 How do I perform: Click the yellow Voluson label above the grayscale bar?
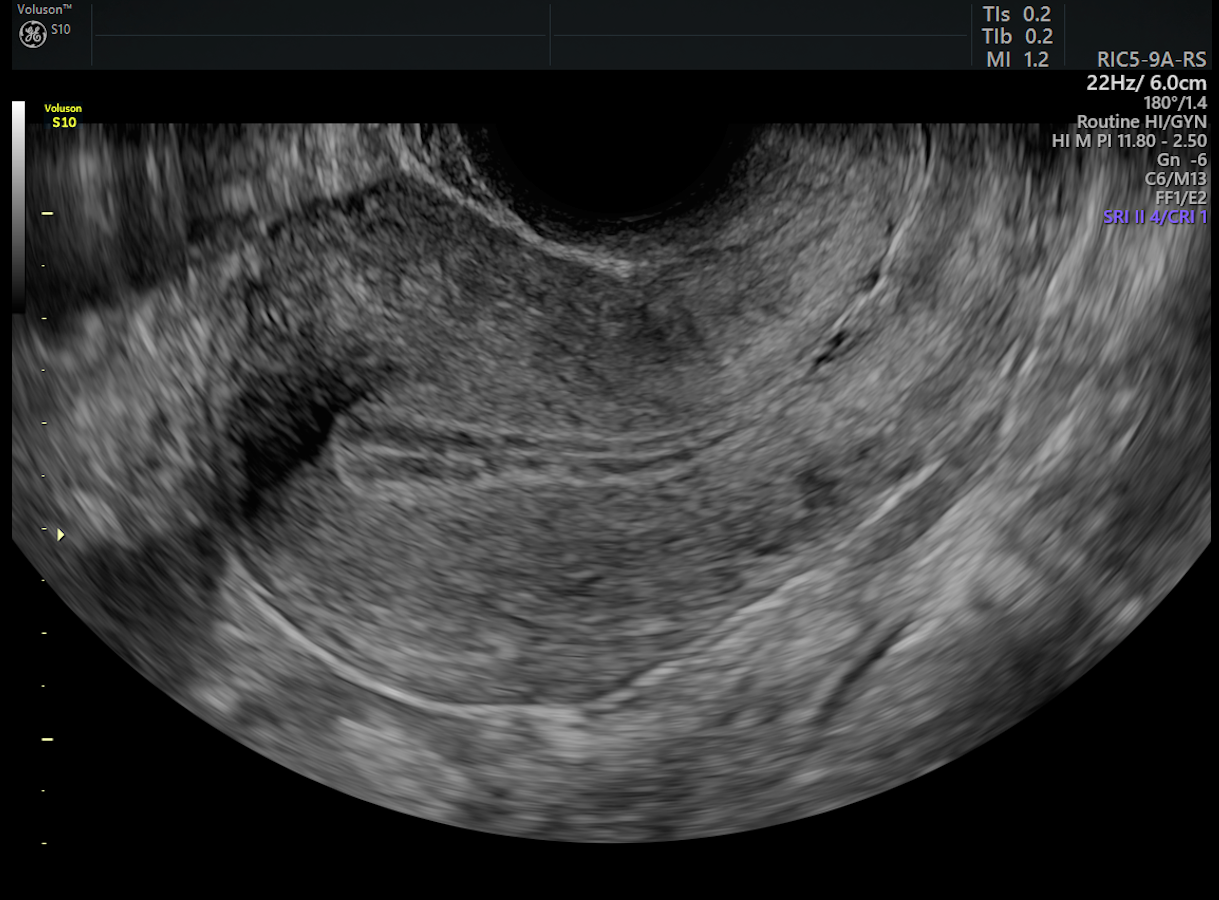[x=63, y=109]
